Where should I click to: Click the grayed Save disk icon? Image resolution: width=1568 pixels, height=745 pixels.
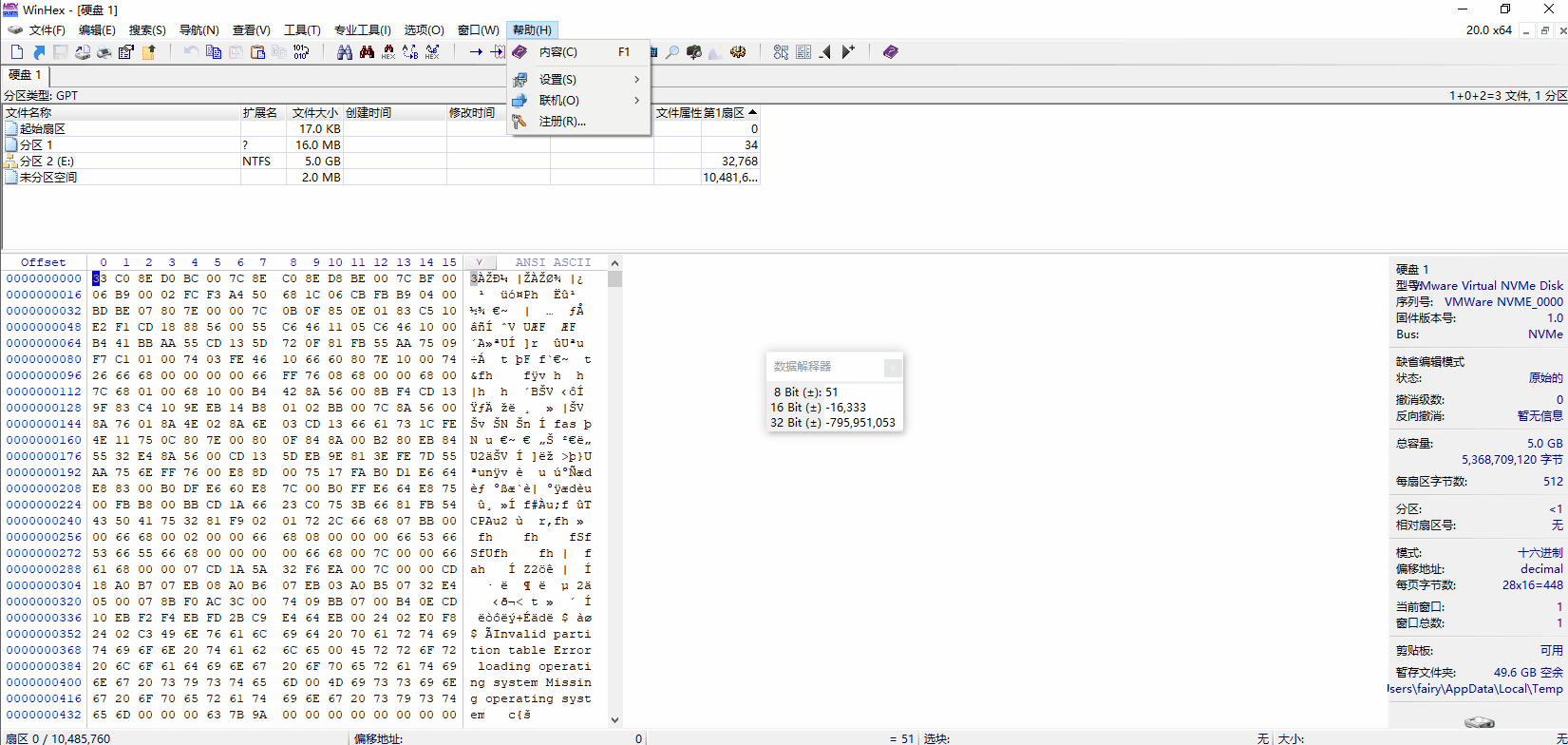61,52
